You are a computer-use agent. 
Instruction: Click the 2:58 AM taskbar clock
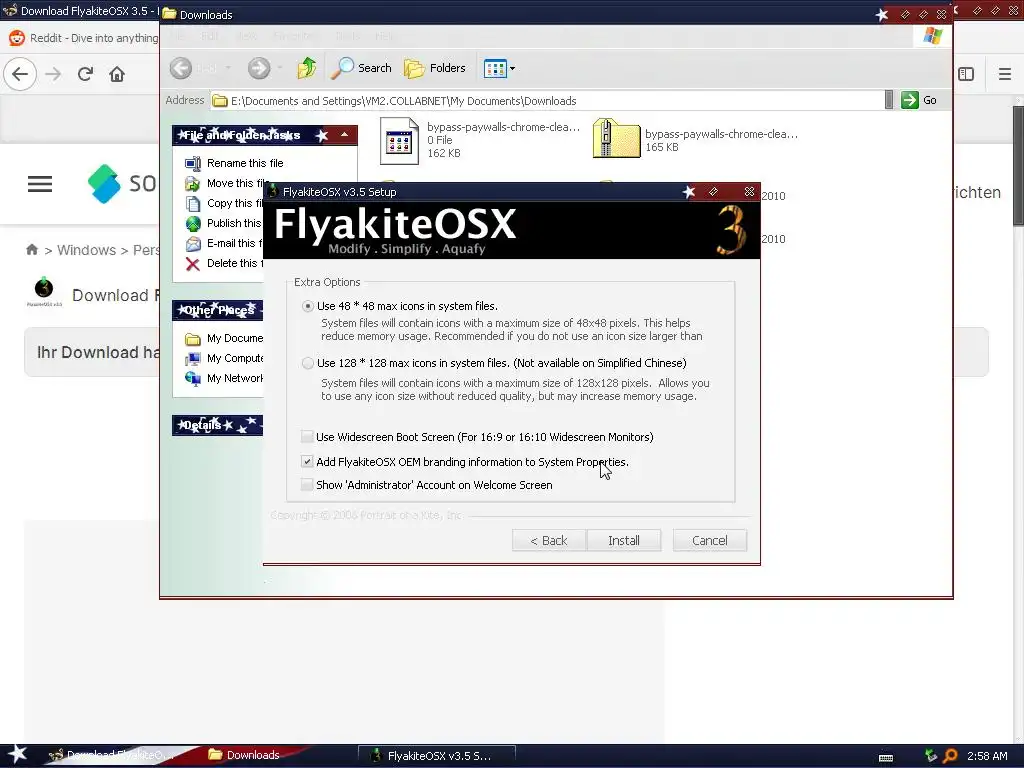pos(987,756)
